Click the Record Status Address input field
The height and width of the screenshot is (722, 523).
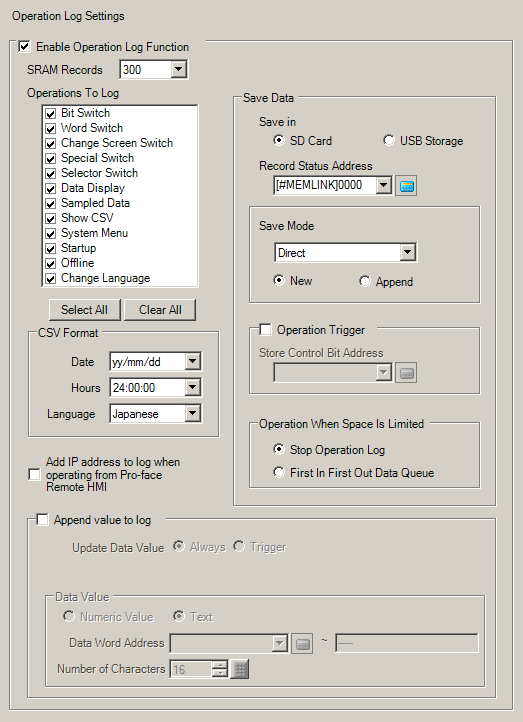(x=325, y=185)
